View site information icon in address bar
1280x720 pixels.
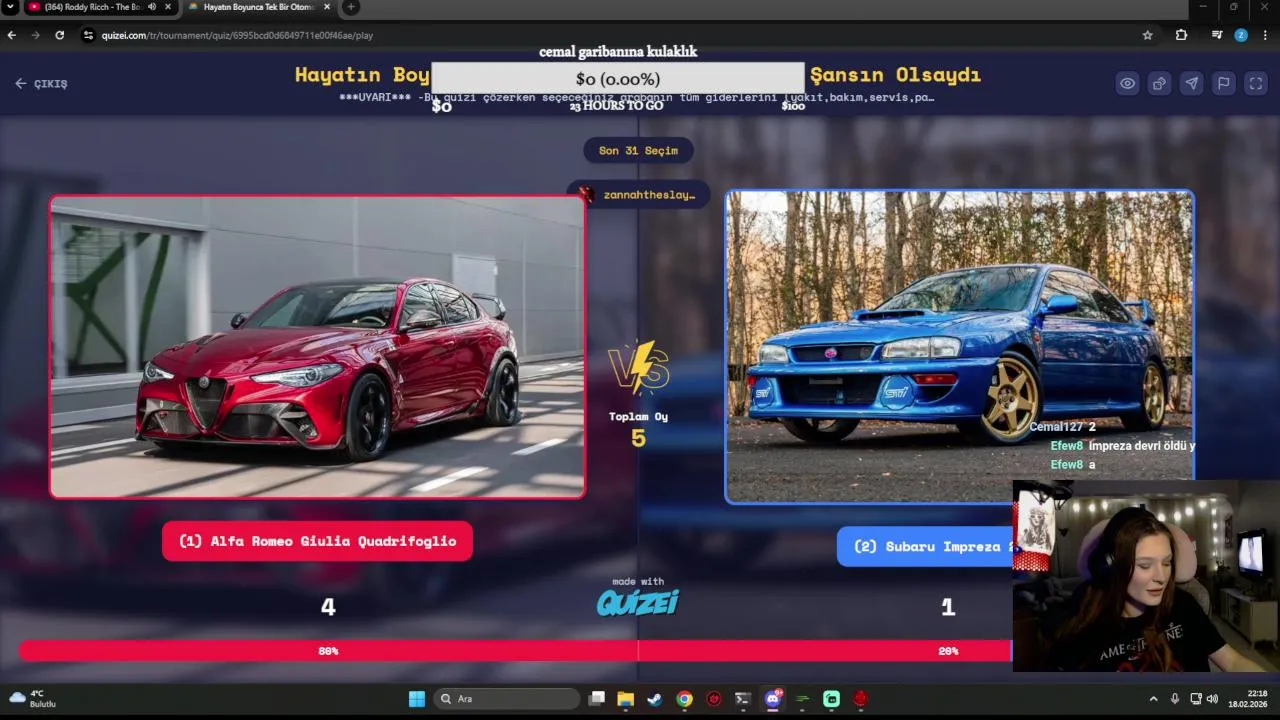(88, 35)
